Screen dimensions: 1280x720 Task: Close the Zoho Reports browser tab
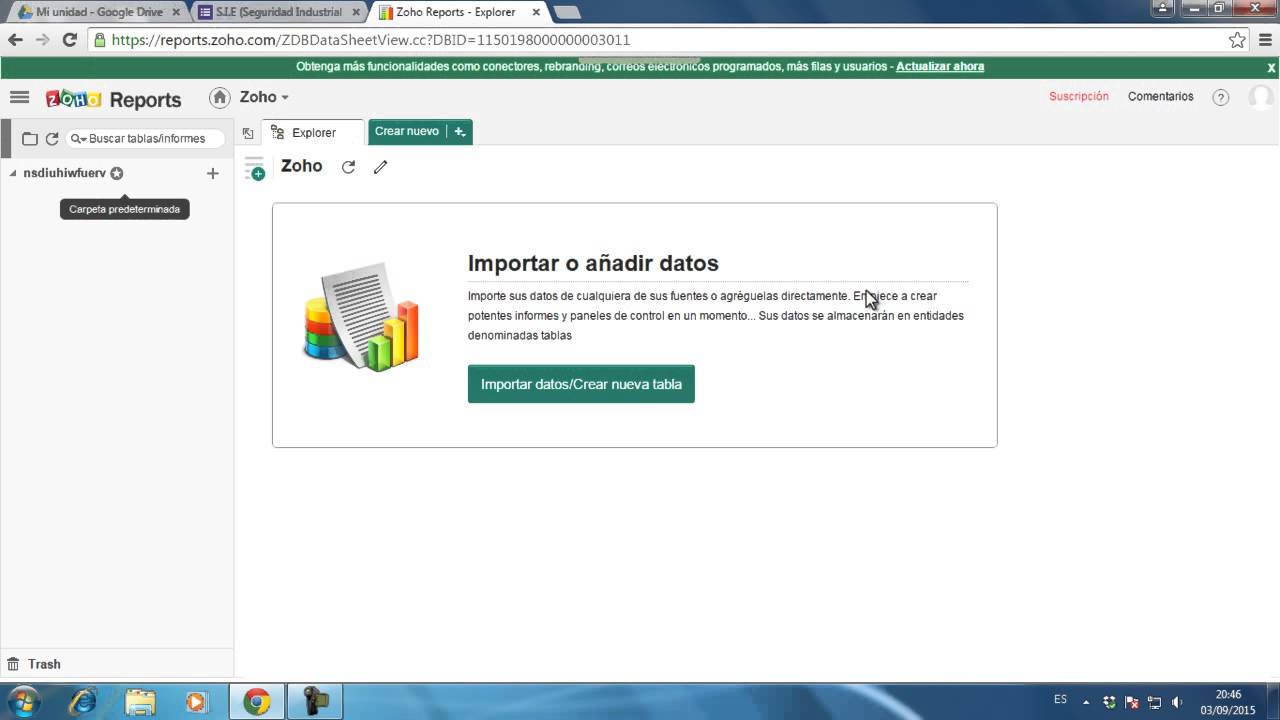coord(535,12)
